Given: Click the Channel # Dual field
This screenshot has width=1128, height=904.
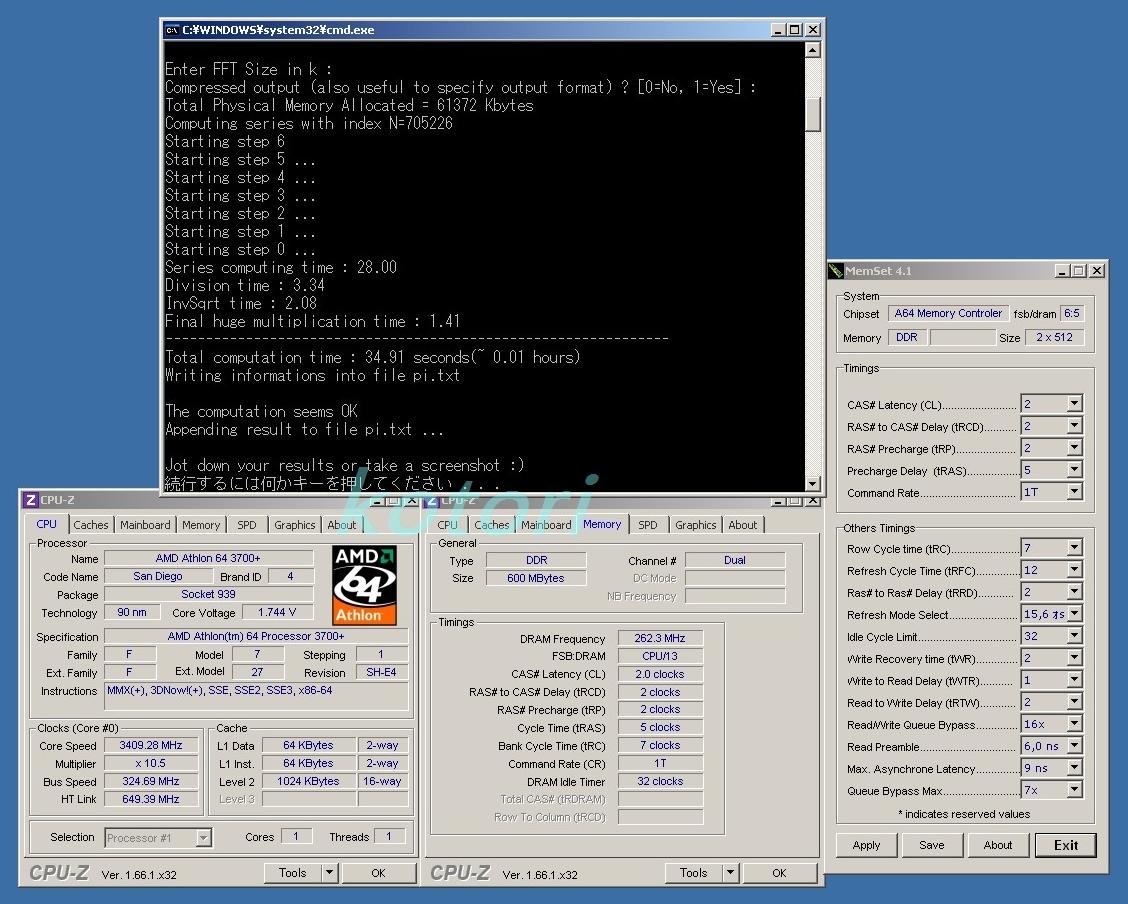Looking at the screenshot, I should (734, 560).
